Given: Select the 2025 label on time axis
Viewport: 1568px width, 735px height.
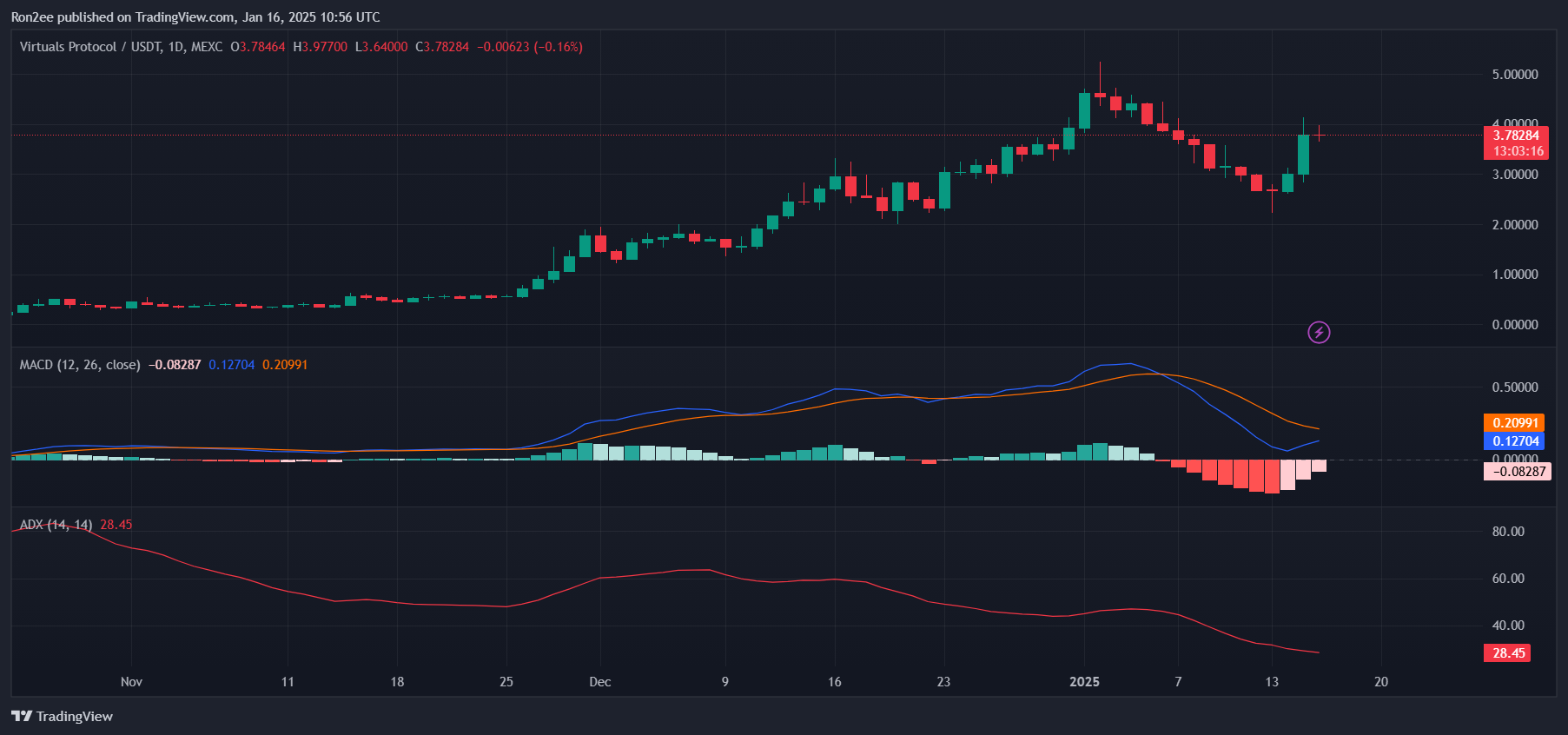Looking at the screenshot, I should 1084,682.
